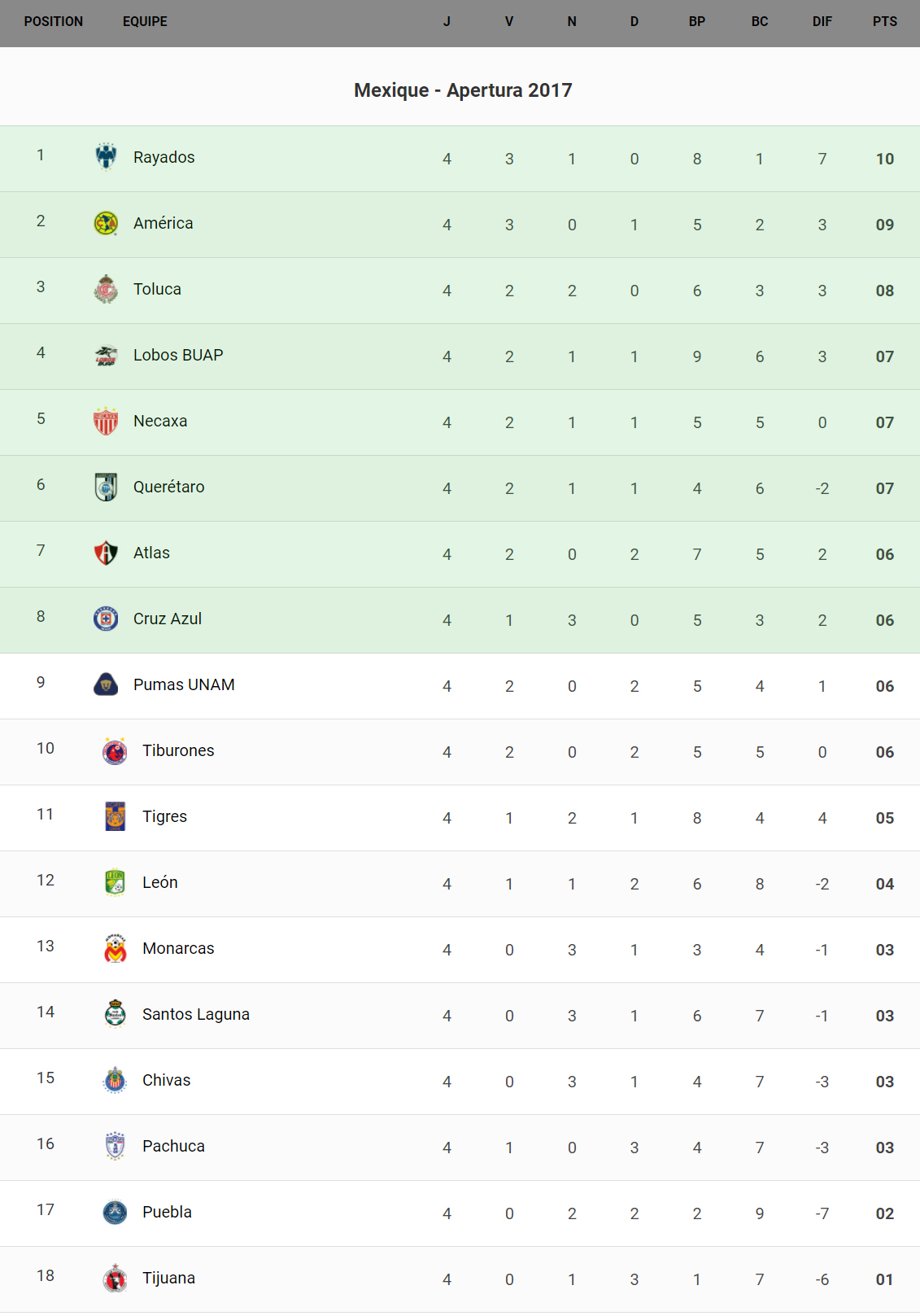Click the Mexique - Apertura 2017 title
920x1316 pixels.
463,90
